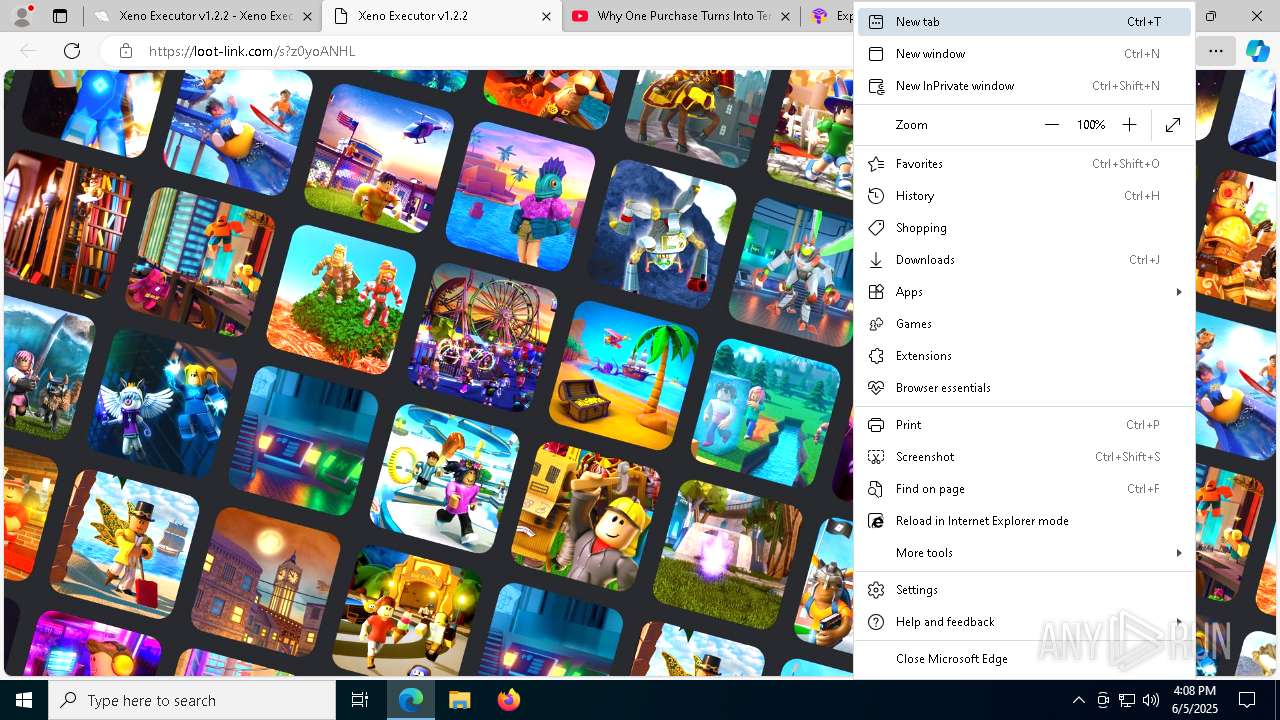The image size is (1280, 720).
Task: Click the ferris wheel game thumbnail
Action: 481,337
